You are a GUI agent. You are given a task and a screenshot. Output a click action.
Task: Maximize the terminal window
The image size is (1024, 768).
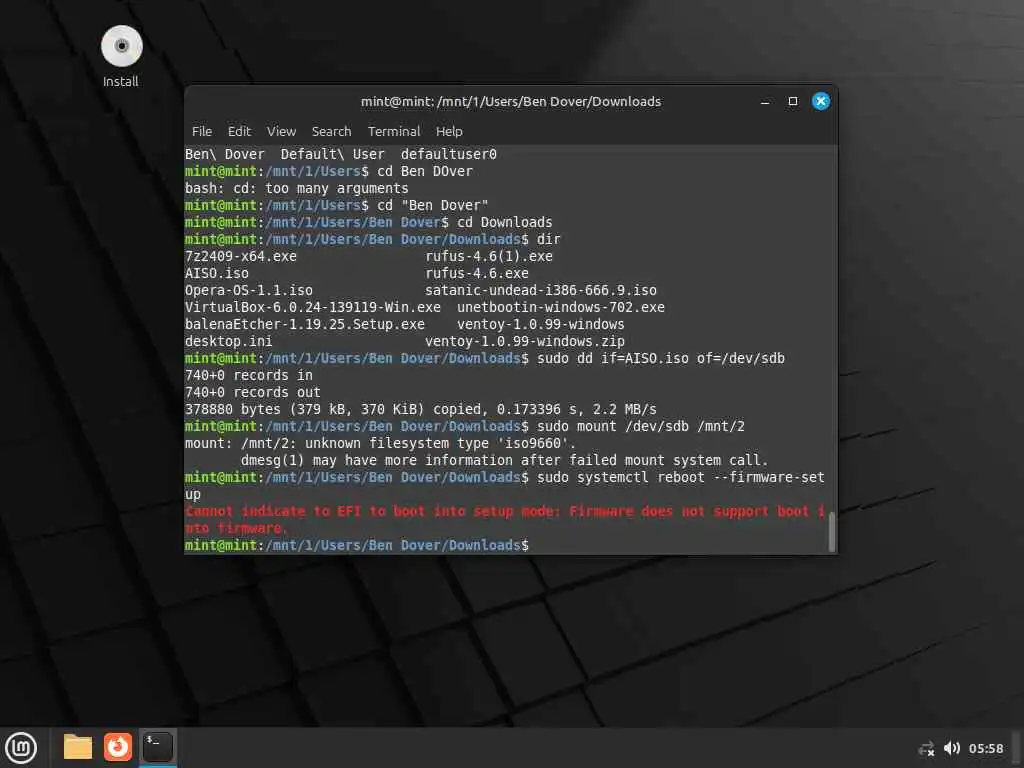(793, 101)
